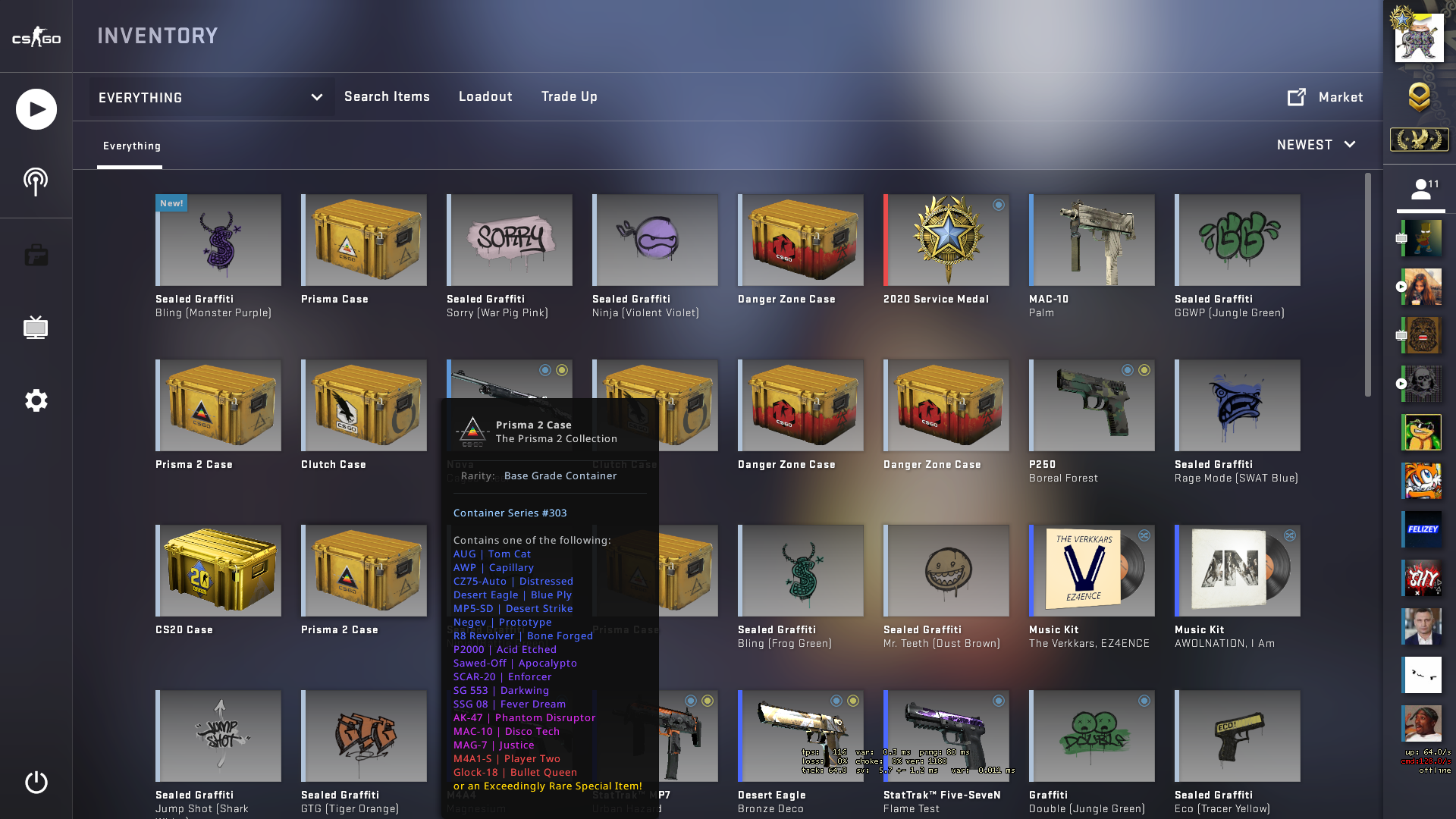The width and height of the screenshot is (1456, 819).
Task: Select the Desert Eagle Bronze Deco item
Action: pos(801,736)
